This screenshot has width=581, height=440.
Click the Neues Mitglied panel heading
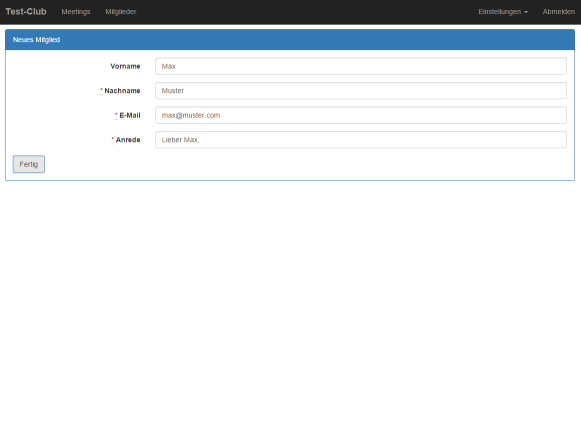36,40
